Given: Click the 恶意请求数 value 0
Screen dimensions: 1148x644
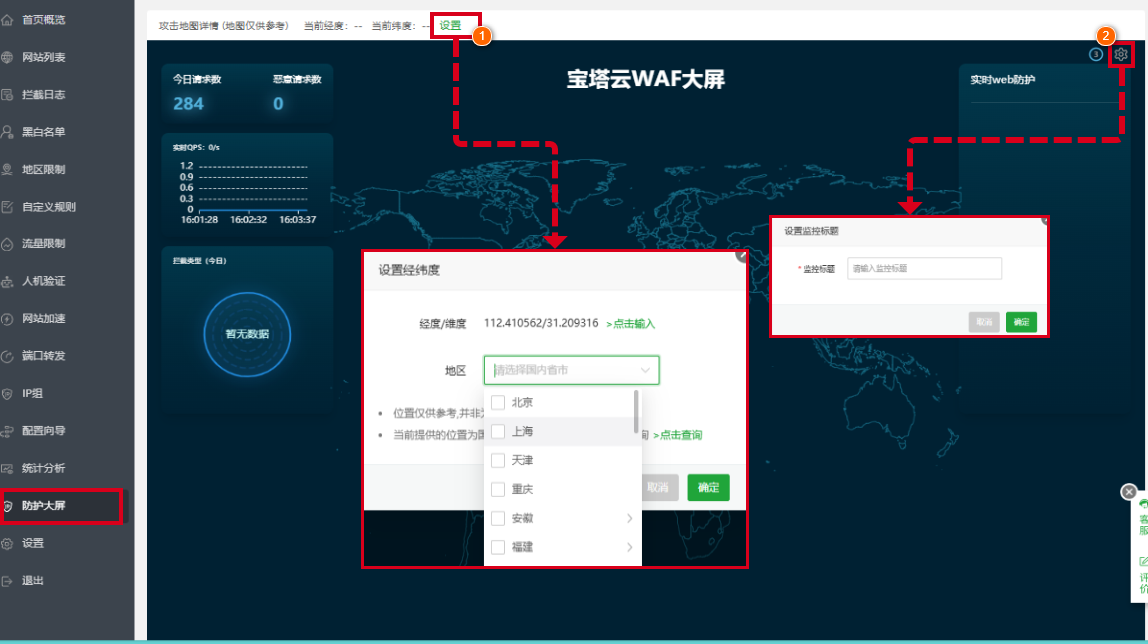Looking at the screenshot, I should (278, 104).
